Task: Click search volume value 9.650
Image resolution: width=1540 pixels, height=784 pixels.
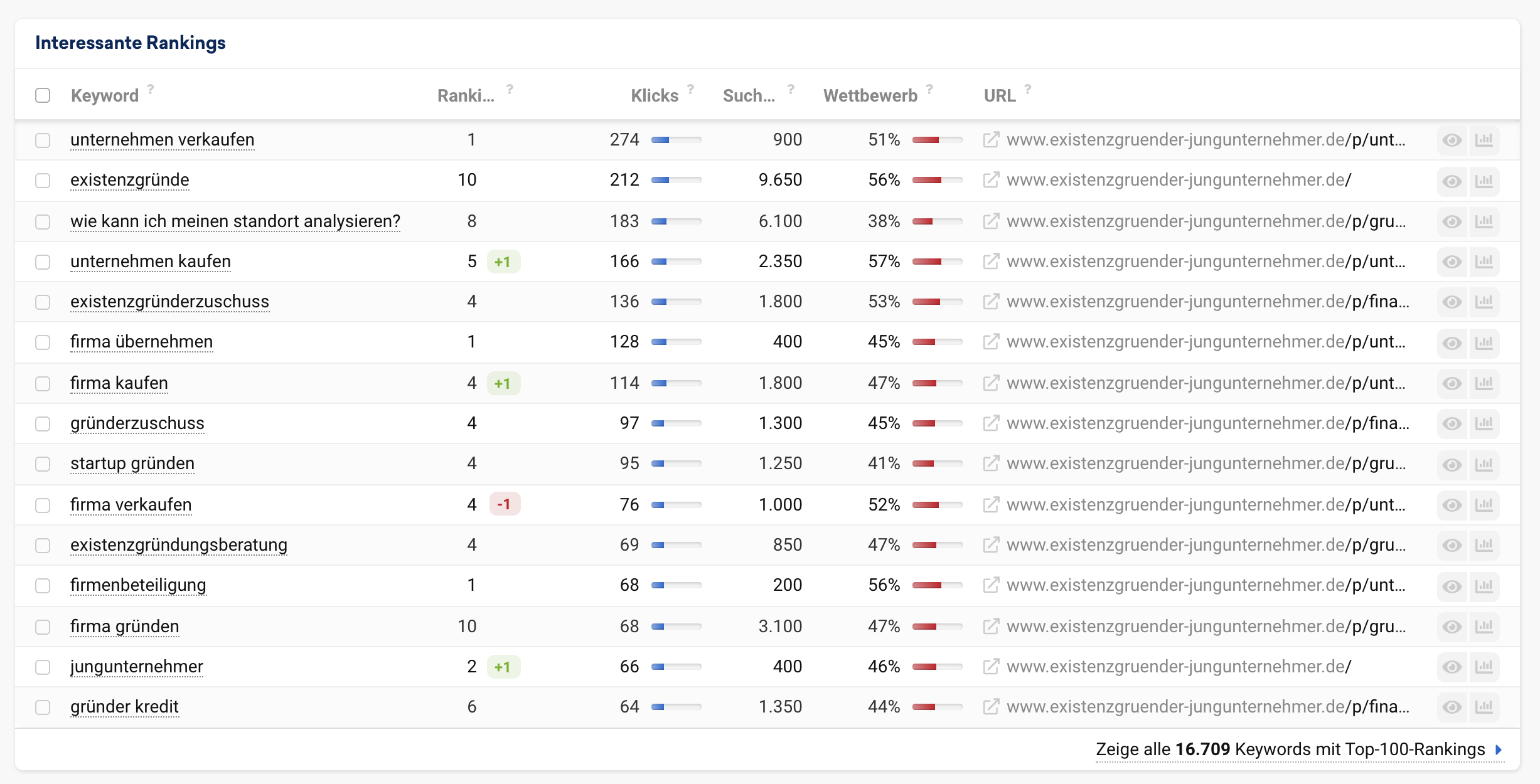Action: [x=780, y=180]
